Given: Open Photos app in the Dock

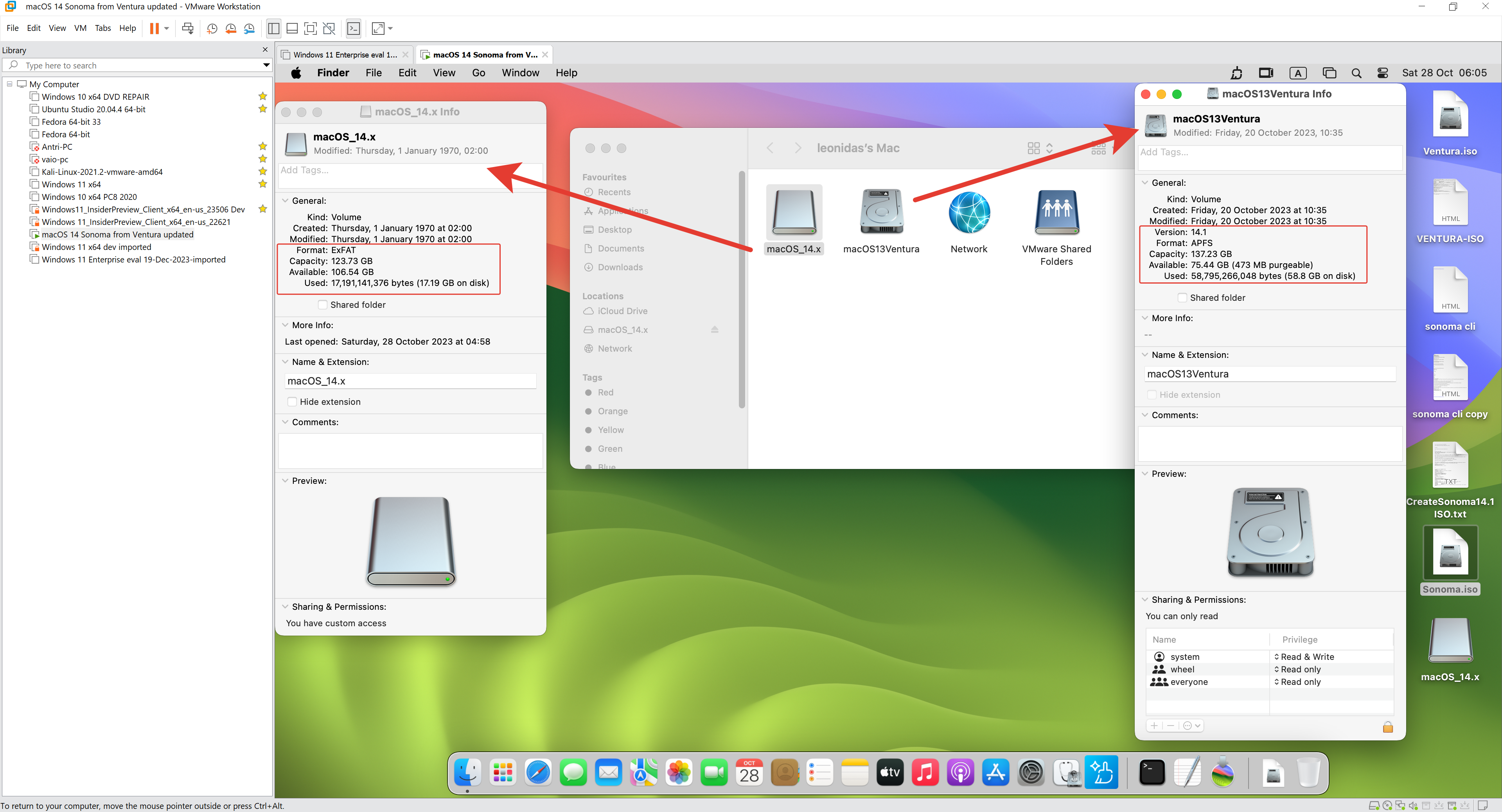Looking at the screenshot, I should (x=679, y=772).
